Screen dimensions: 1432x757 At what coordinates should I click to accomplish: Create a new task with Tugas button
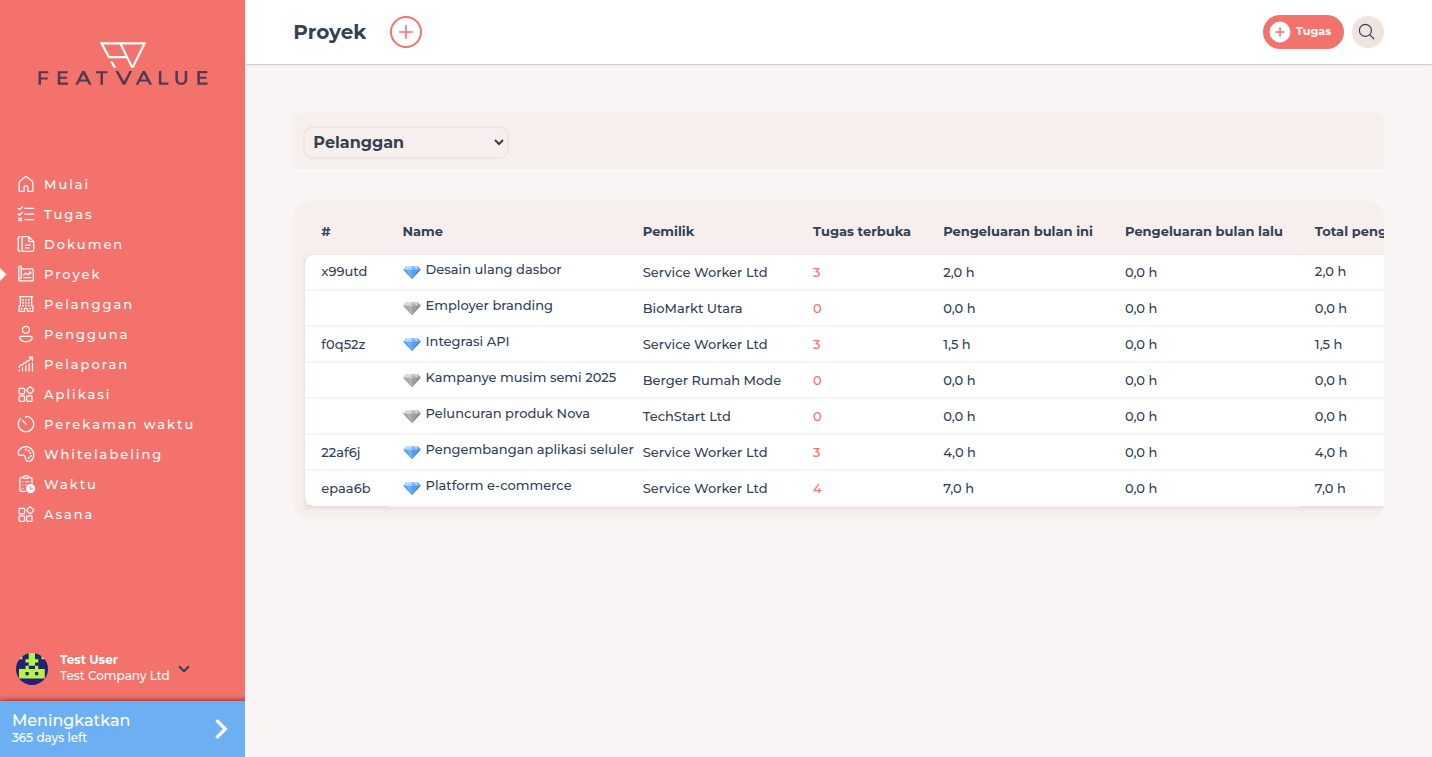(1303, 32)
